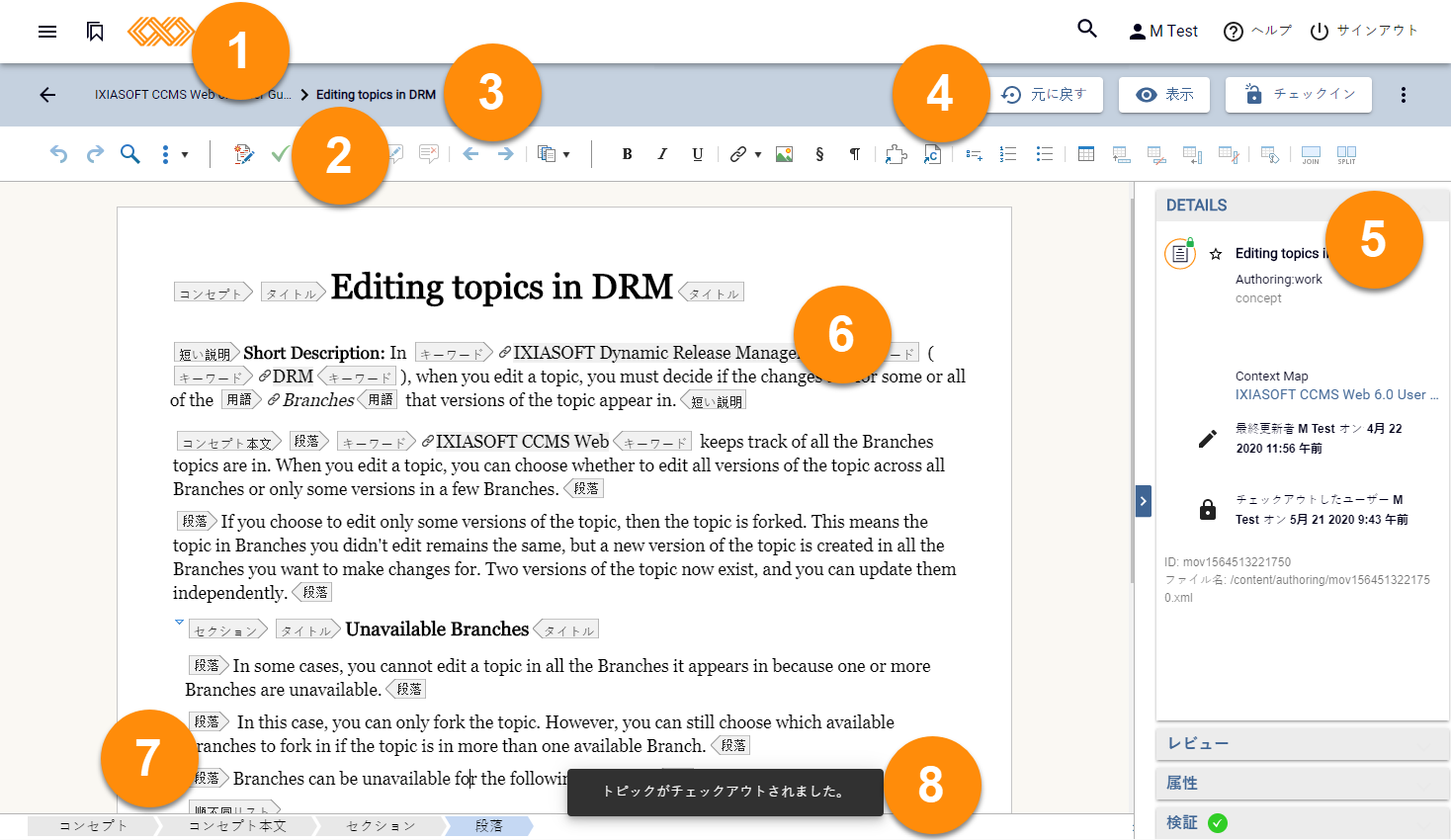
Task: Insert a list item
Action: coord(974,154)
